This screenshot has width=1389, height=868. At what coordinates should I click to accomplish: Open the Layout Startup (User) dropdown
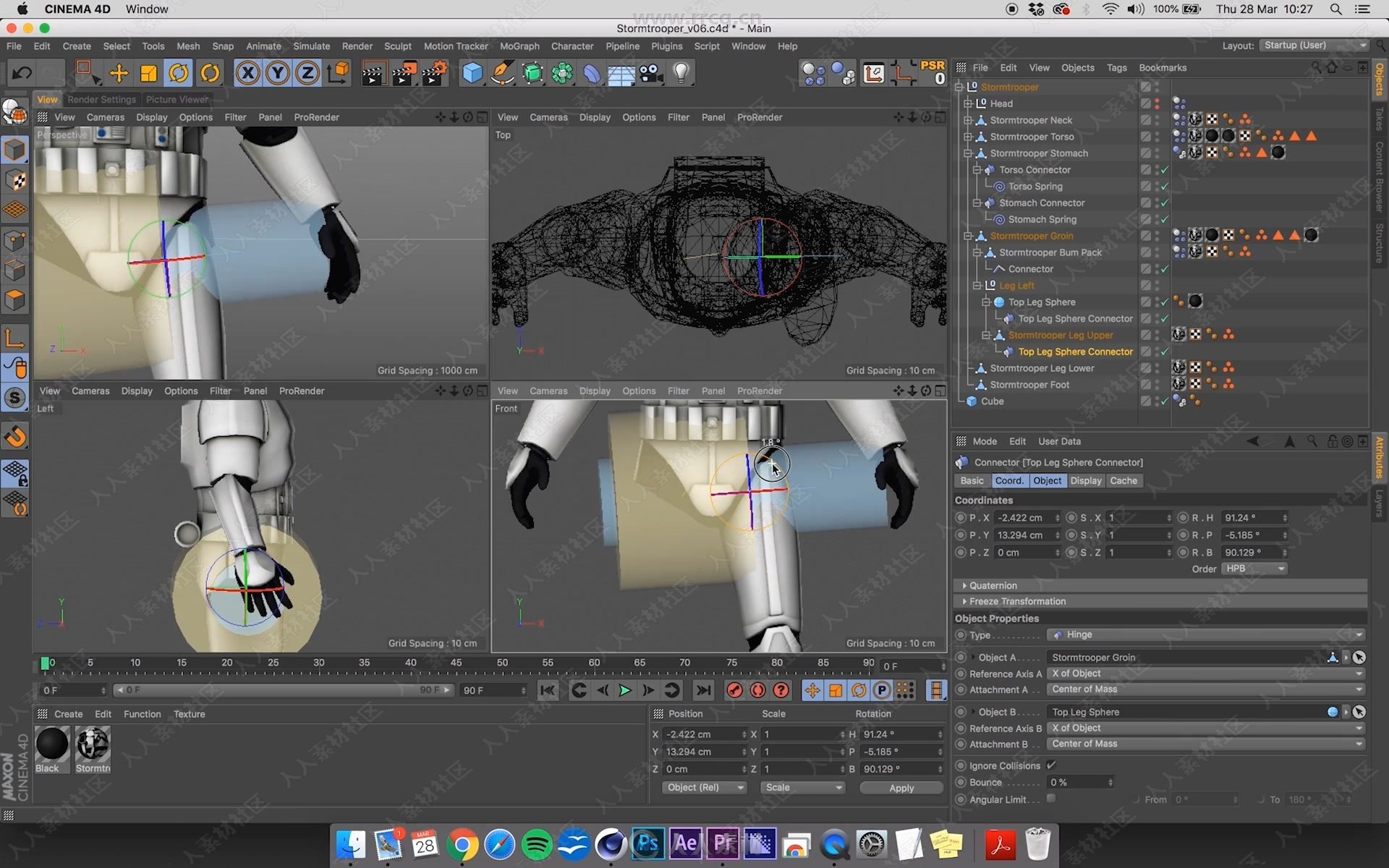(x=1314, y=45)
